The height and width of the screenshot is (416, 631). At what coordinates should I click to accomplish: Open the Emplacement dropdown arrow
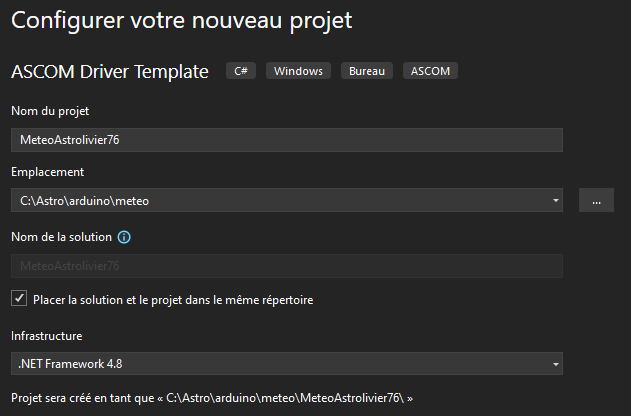point(555,201)
